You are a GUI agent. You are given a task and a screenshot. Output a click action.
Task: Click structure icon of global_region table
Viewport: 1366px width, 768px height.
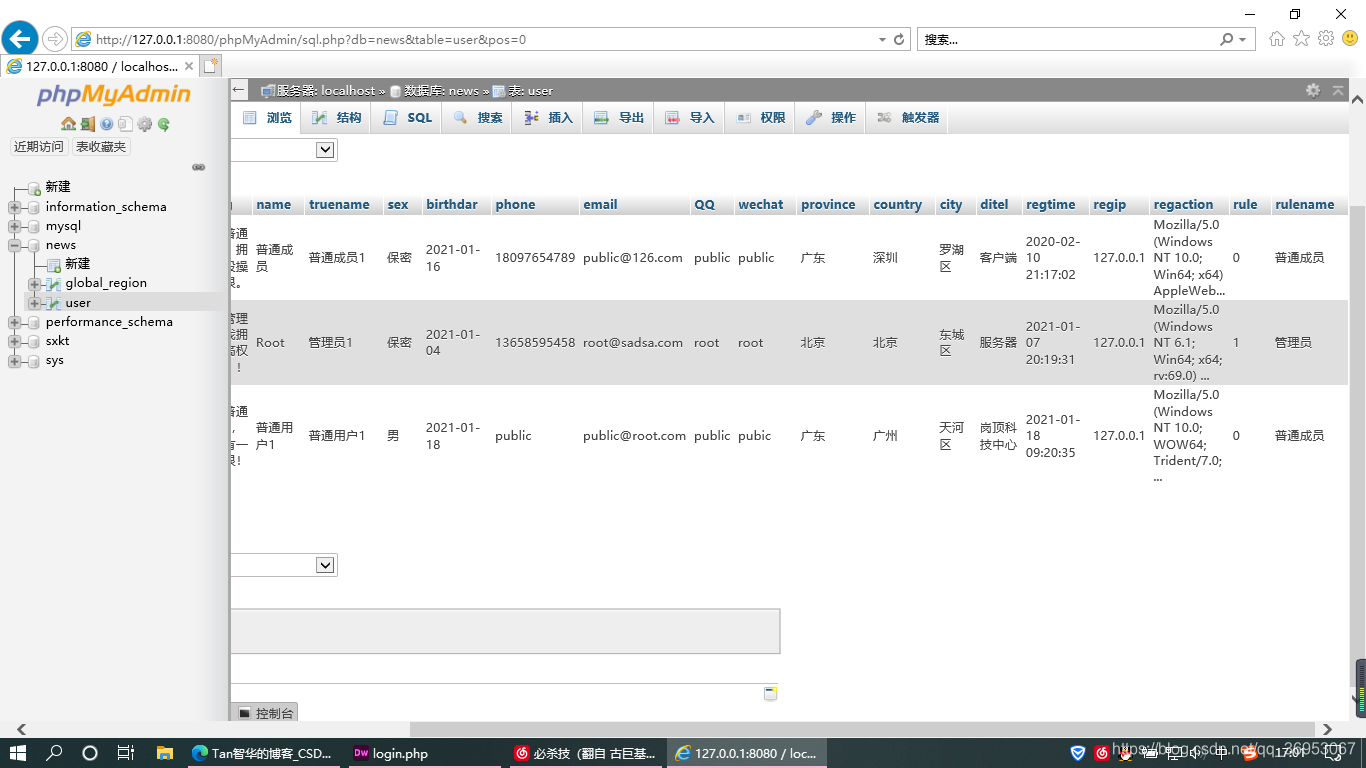pyautogui.click(x=53, y=284)
